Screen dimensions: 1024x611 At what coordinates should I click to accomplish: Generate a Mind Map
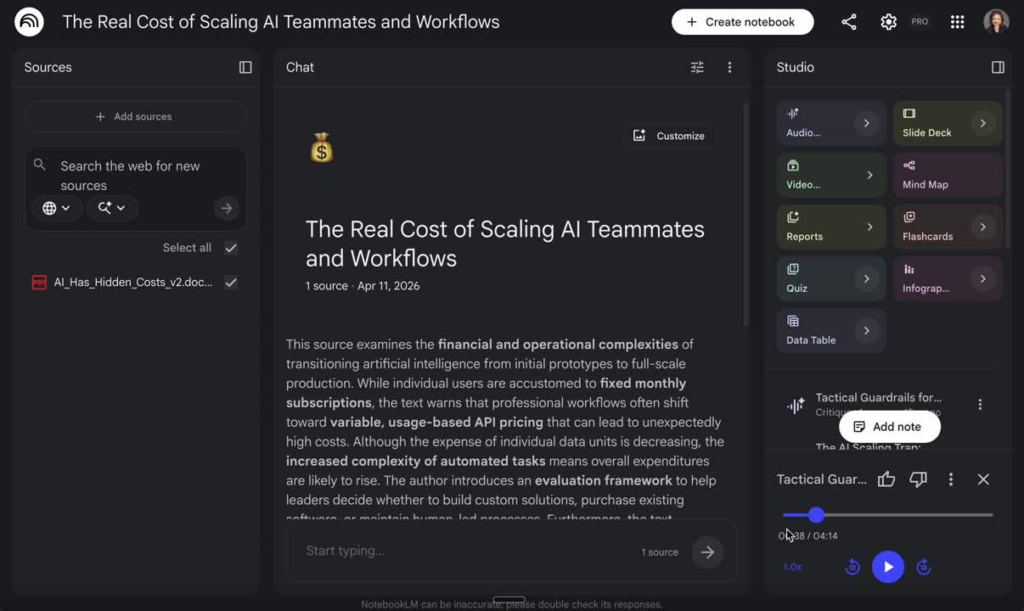(946, 175)
